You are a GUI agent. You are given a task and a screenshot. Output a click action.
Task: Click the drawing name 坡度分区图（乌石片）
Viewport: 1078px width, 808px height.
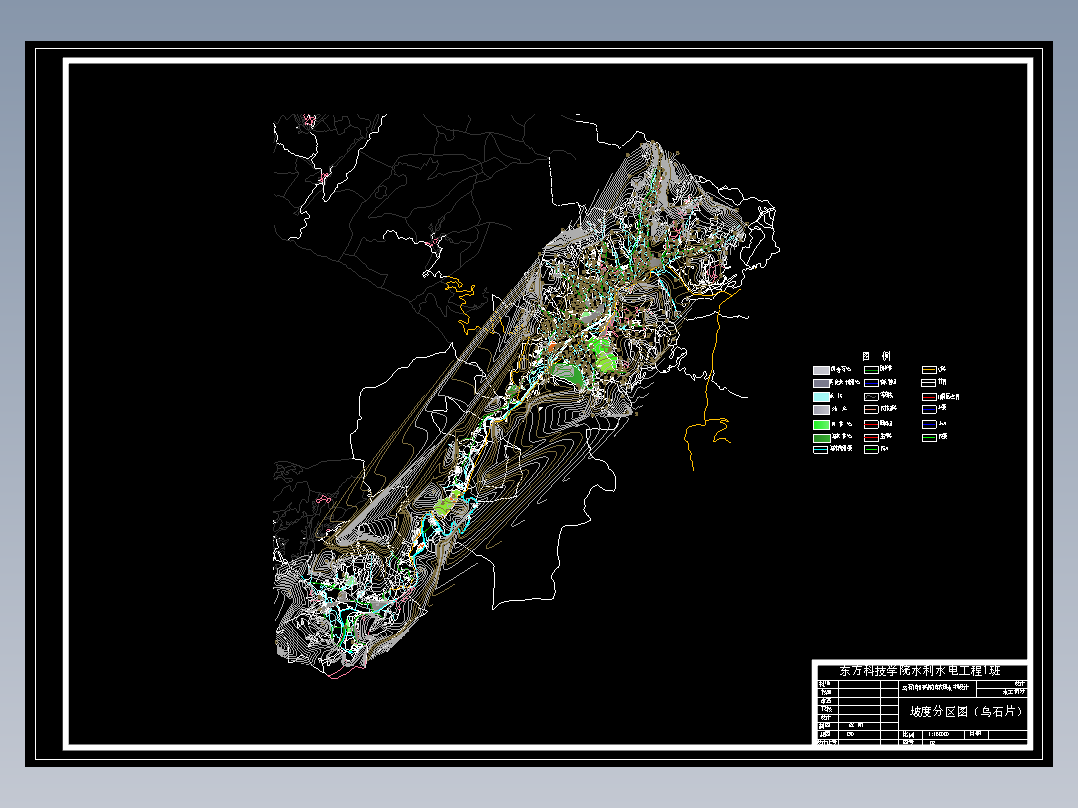[967, 712]
